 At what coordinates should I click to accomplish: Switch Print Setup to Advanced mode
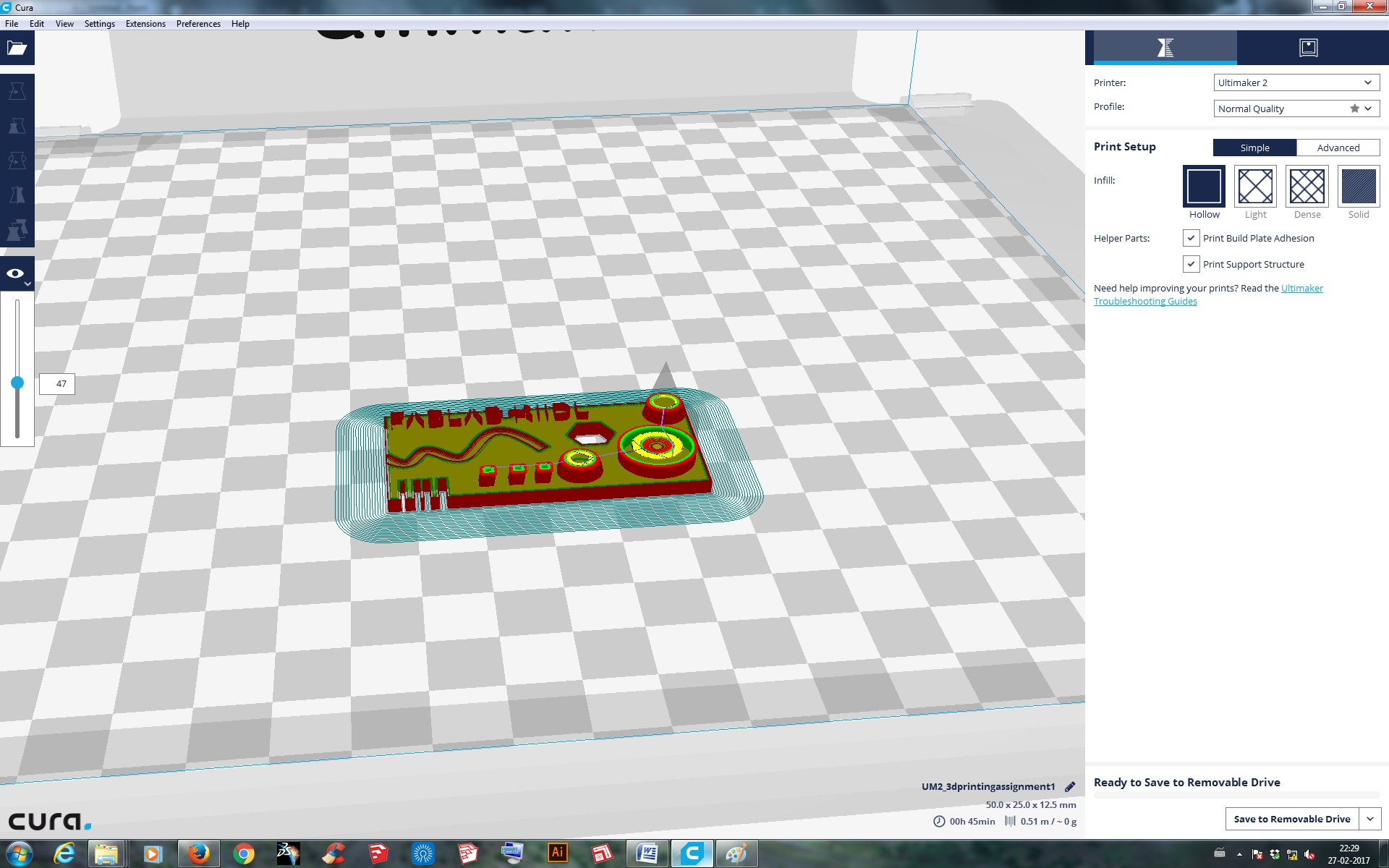pos(1338,148)
